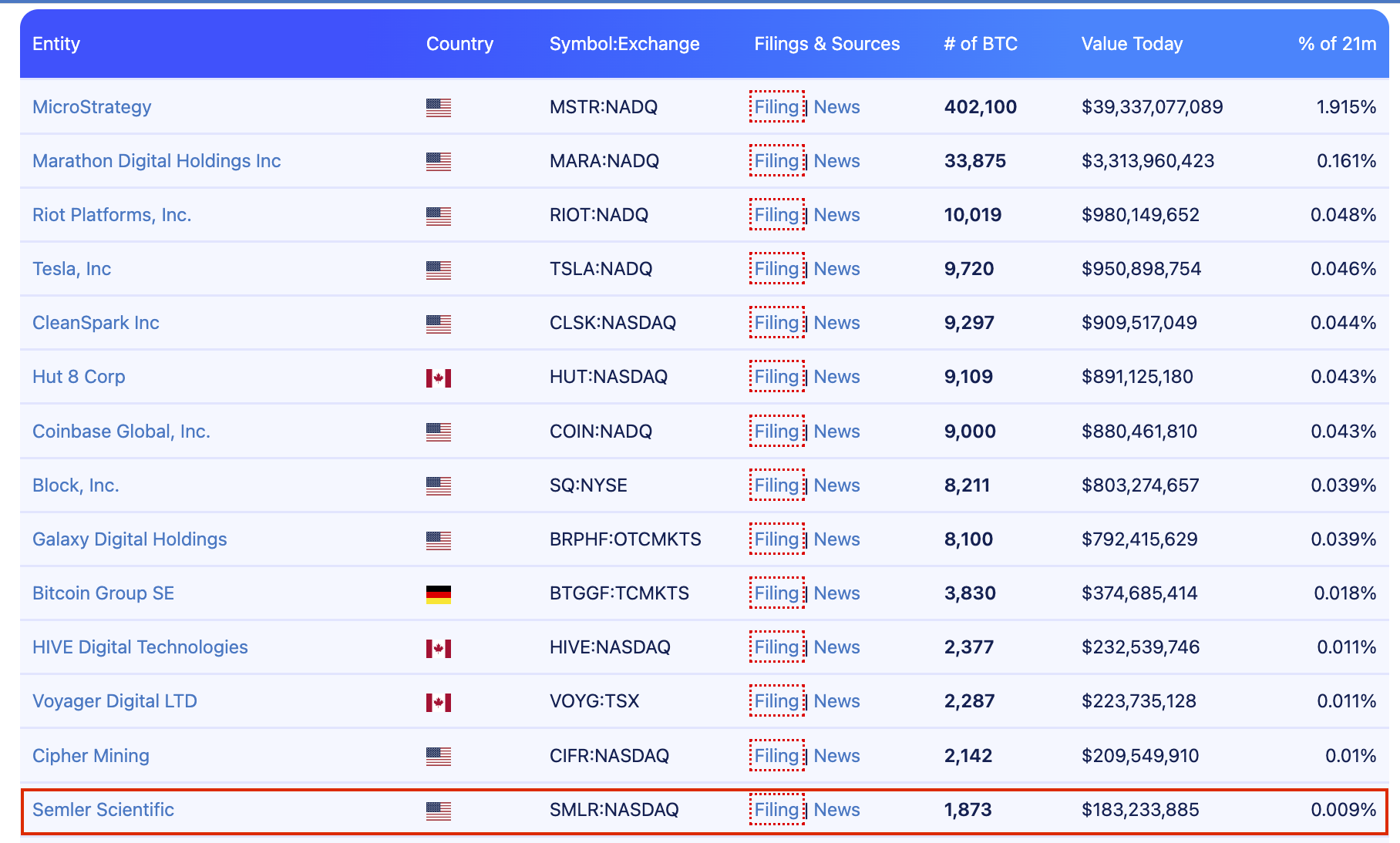This screenshot has width=1400, height=843.
Task: Open the Filing link for Semler Scientific
Action: point(776,810)
